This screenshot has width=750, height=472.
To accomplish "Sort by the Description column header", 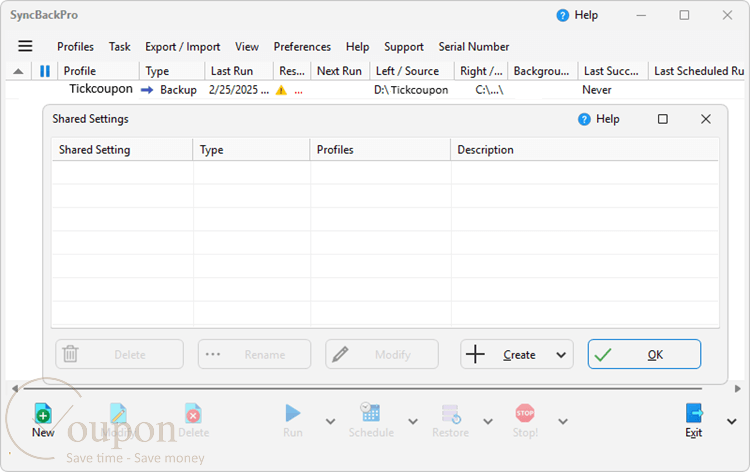I will click(585, 150).
